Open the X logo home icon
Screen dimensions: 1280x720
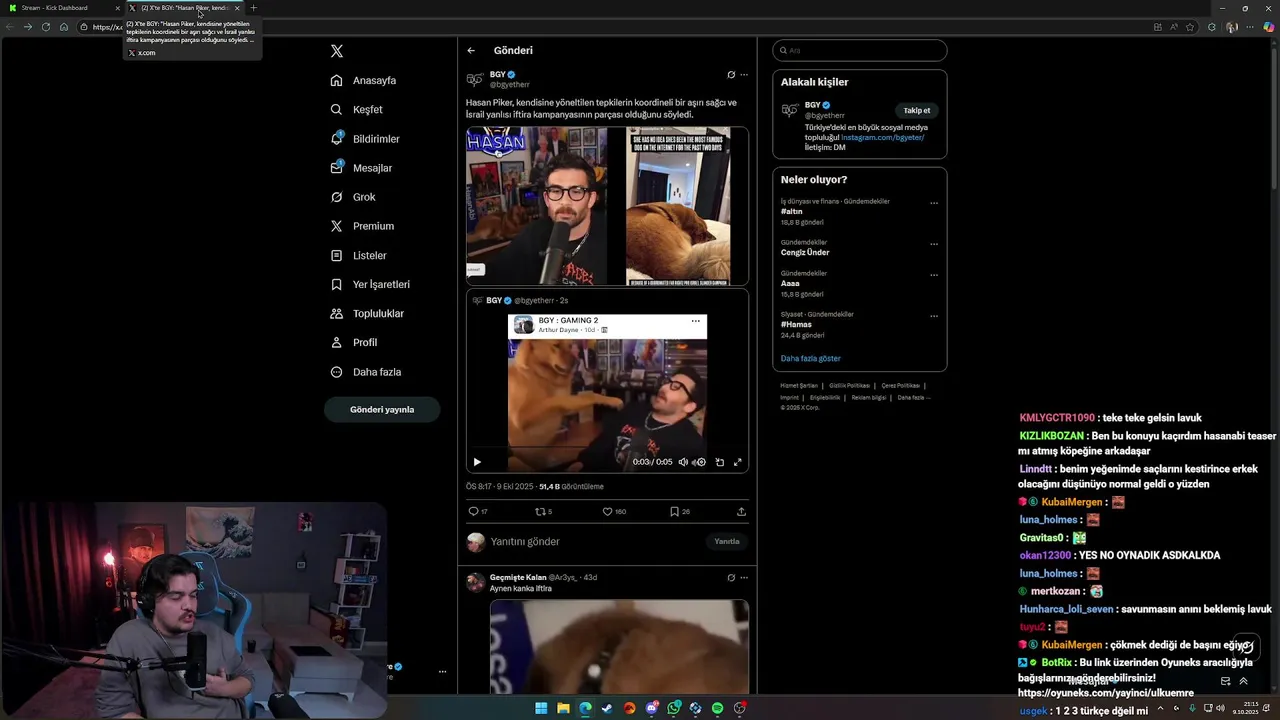337,51
